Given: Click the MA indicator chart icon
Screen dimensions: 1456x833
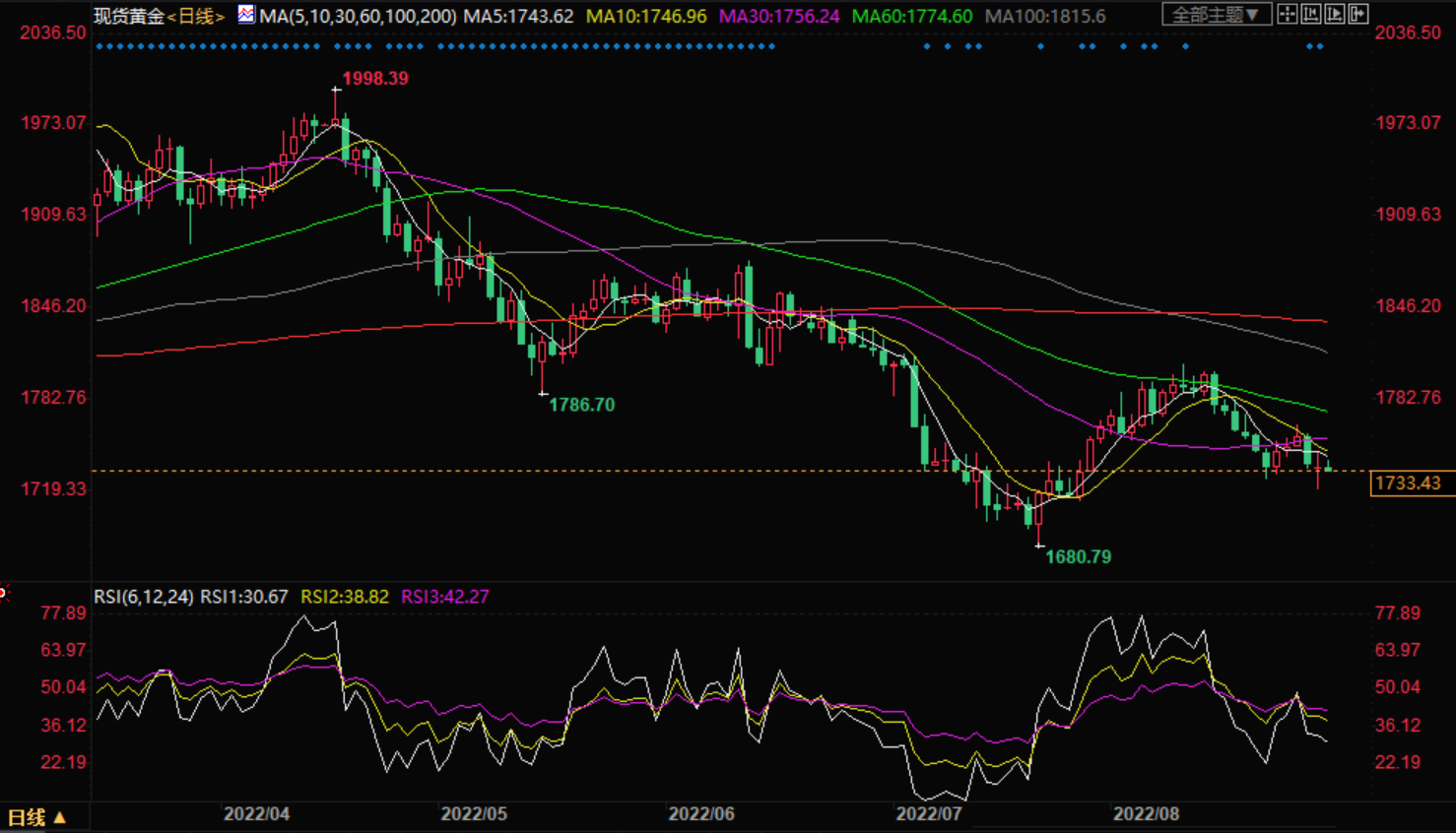Looking at the screenshot, I should 246,15.
